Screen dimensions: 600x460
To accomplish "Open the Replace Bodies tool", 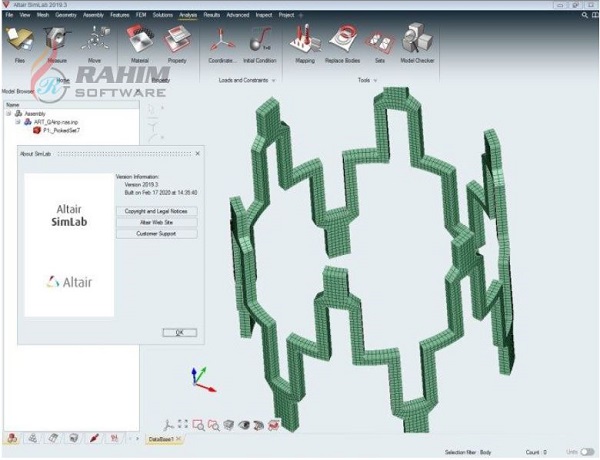I will pyautogui.click(x=342, y=44).
